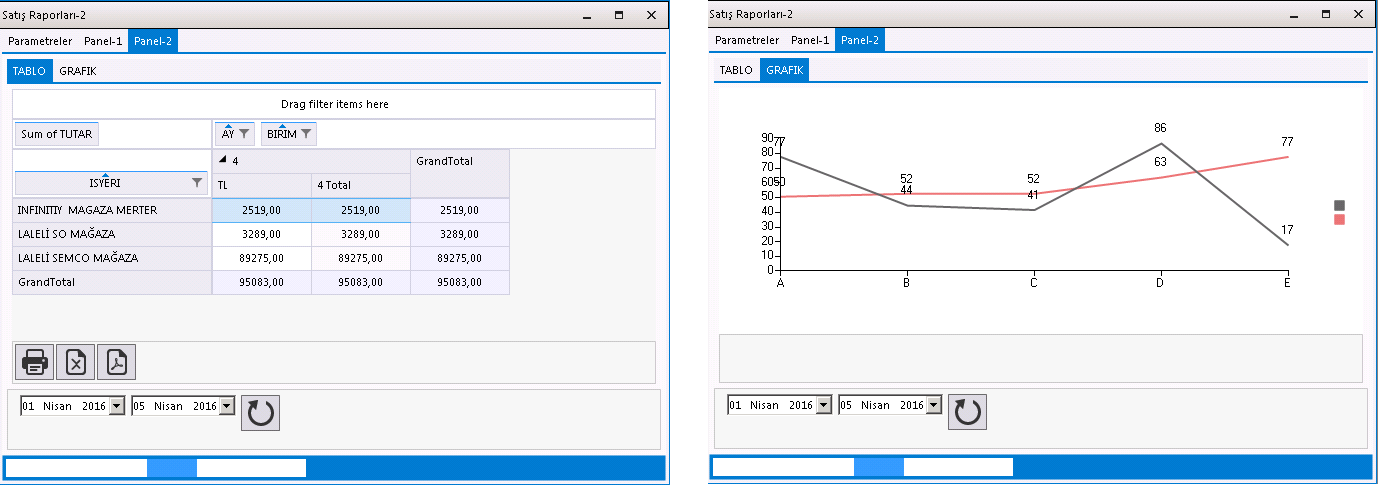Image resolution: width=1381 pixels, height=487 pixels.
Task: Click the refresh icon in the chart window
Action: coord(967,412)
